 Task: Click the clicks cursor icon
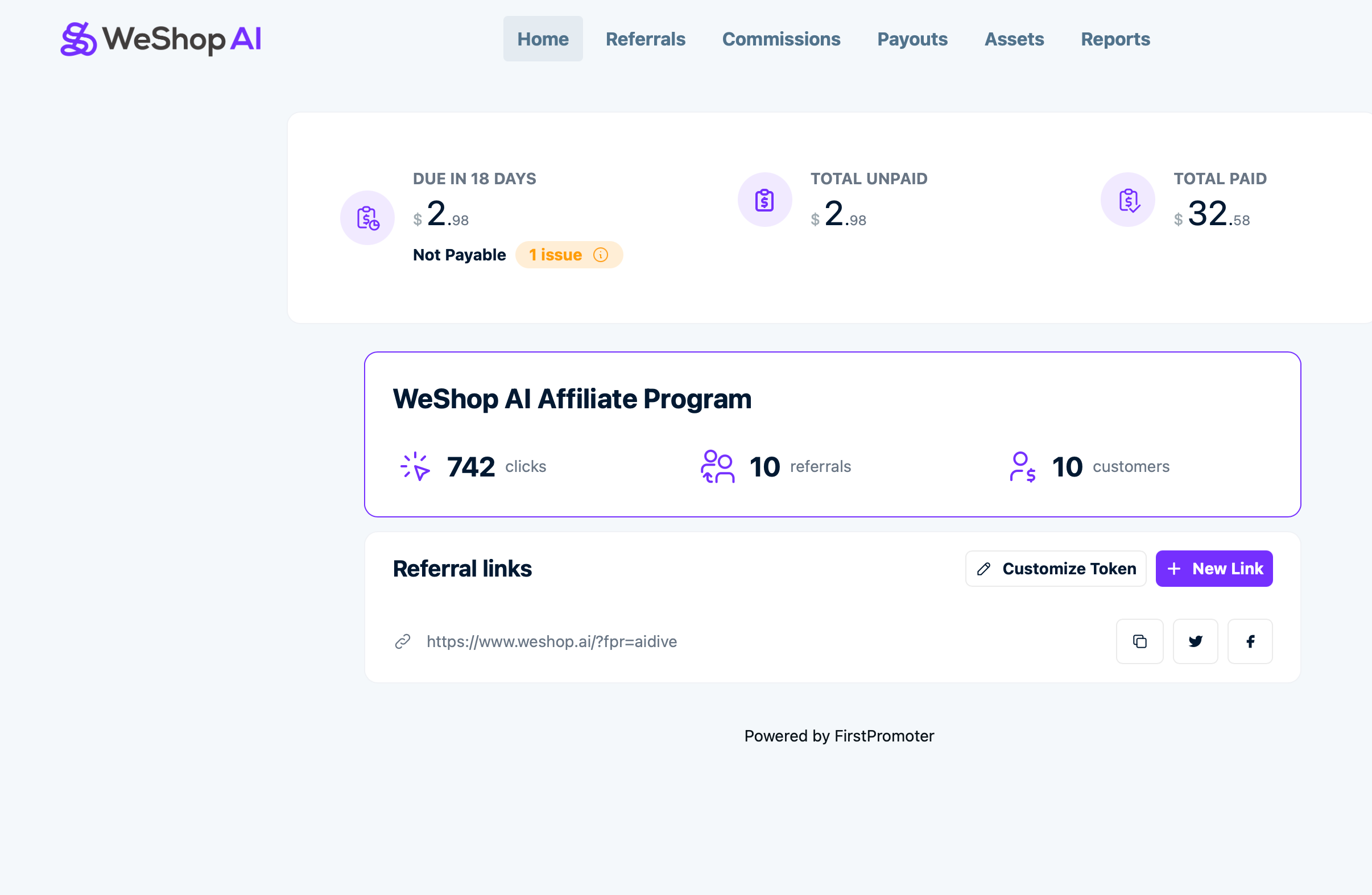click(415, 466)
